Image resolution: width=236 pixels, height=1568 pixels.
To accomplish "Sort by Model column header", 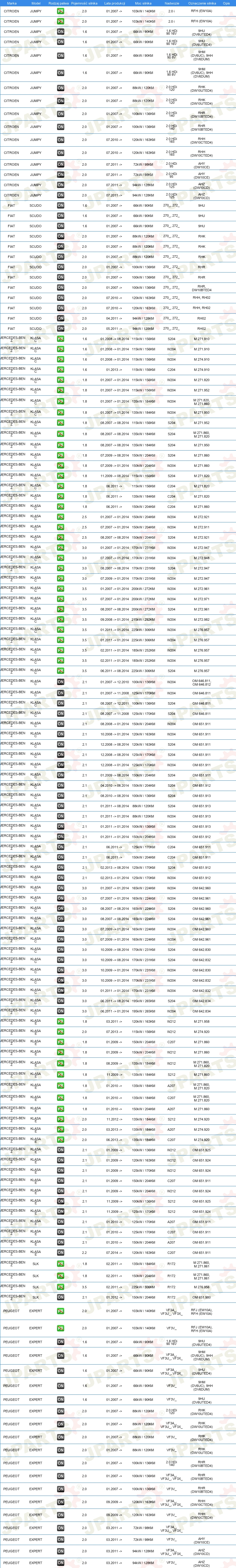I will pos(36,3).
